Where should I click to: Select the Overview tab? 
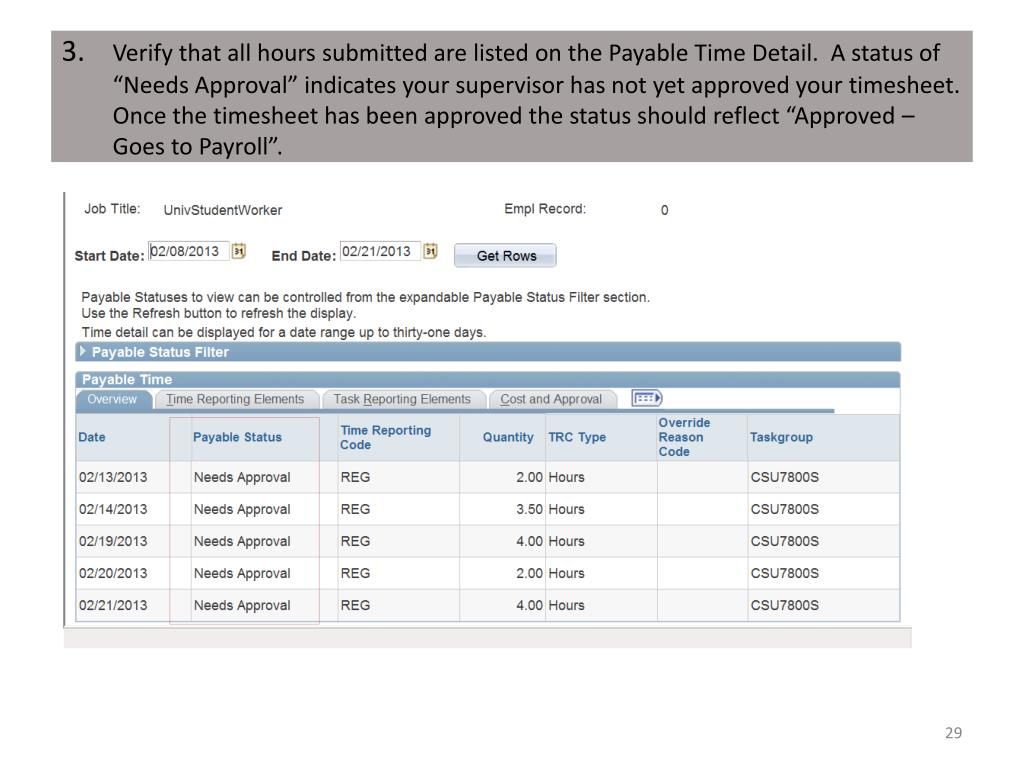[113, 399]
